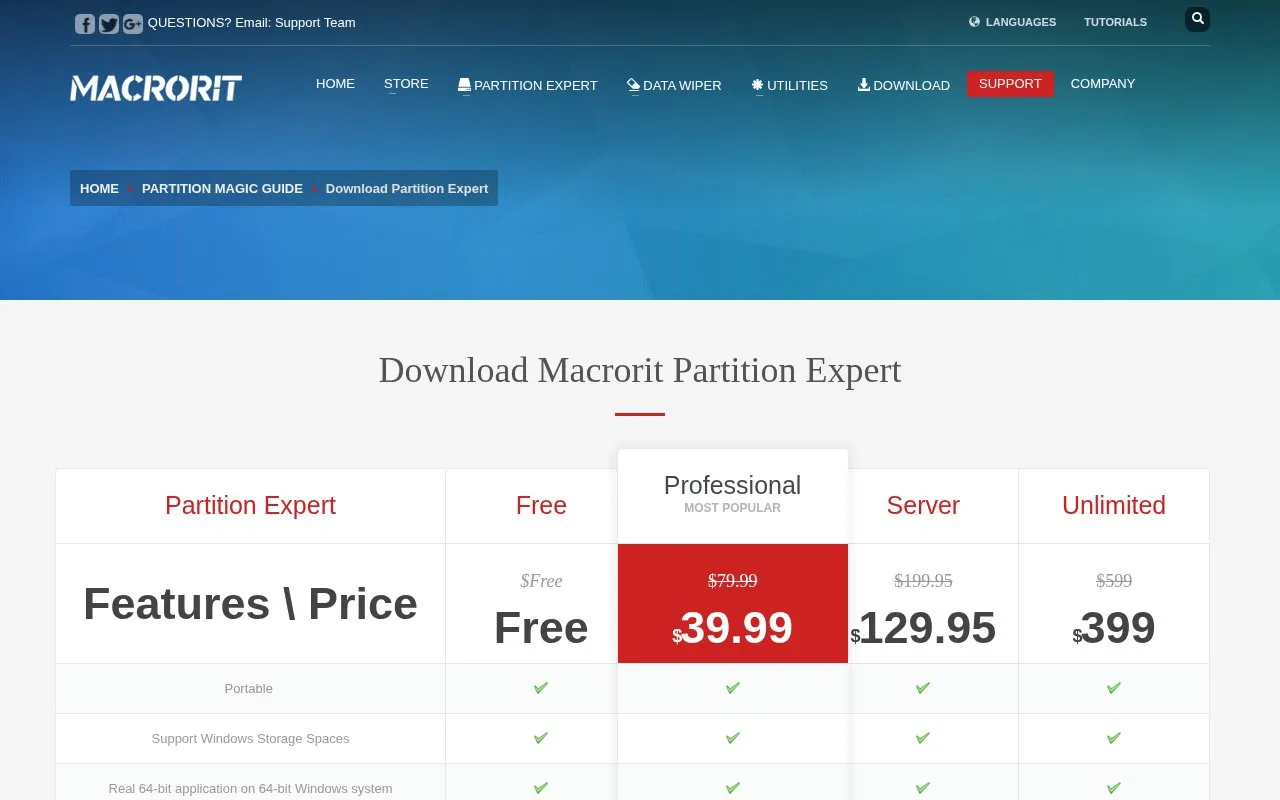Select the Unlimited edition column header

1114,506
